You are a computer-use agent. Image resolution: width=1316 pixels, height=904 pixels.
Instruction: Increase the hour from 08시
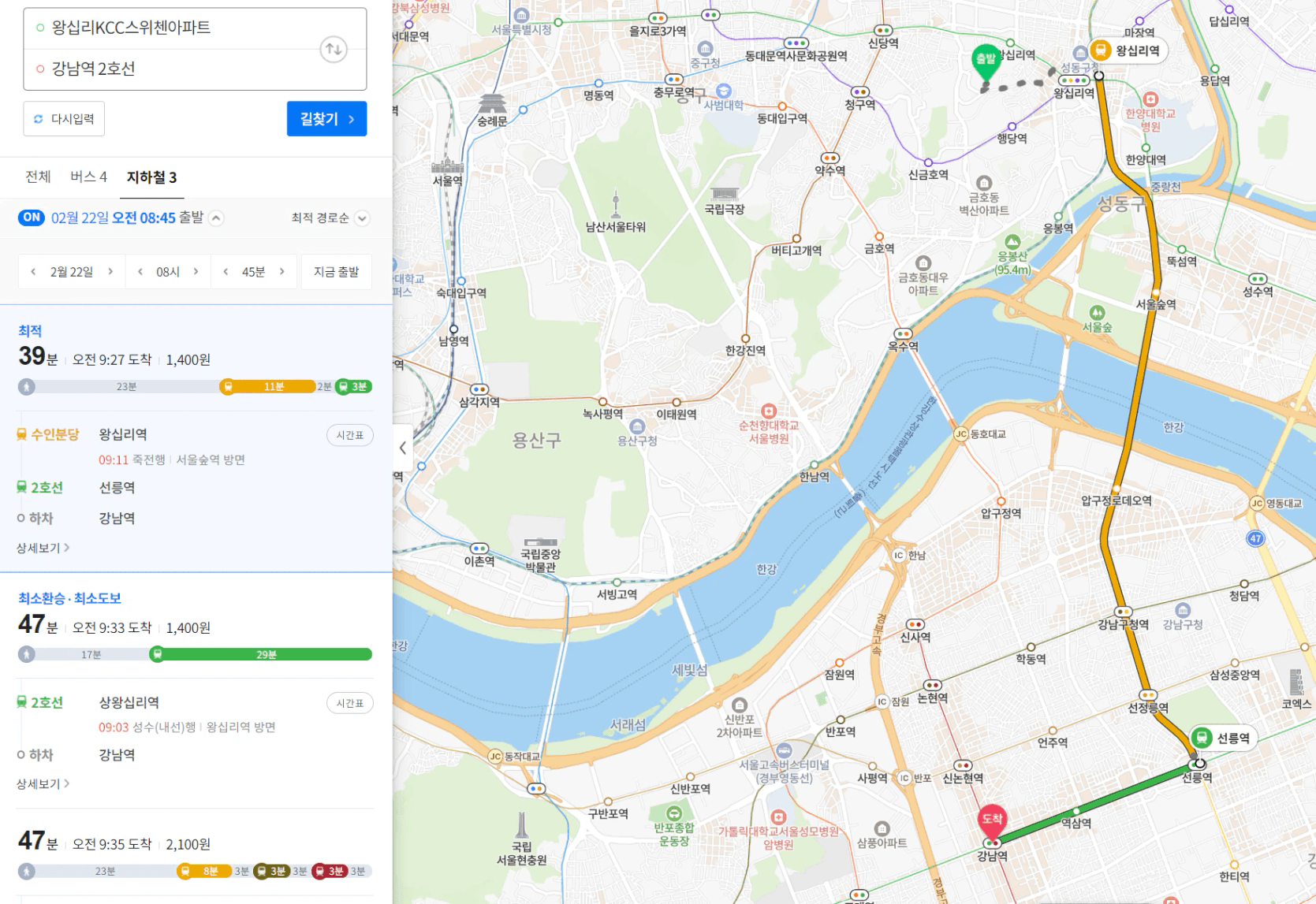click(x=196, y=272)
